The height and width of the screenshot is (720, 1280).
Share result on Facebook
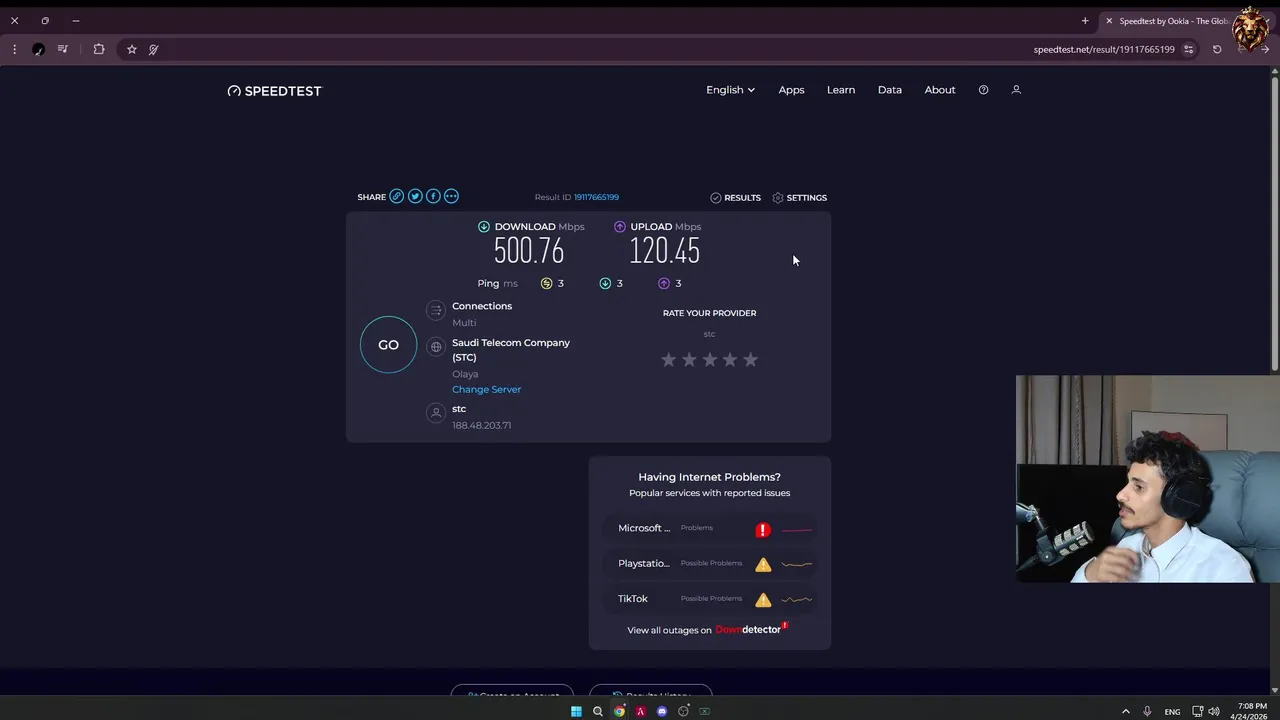433,197
